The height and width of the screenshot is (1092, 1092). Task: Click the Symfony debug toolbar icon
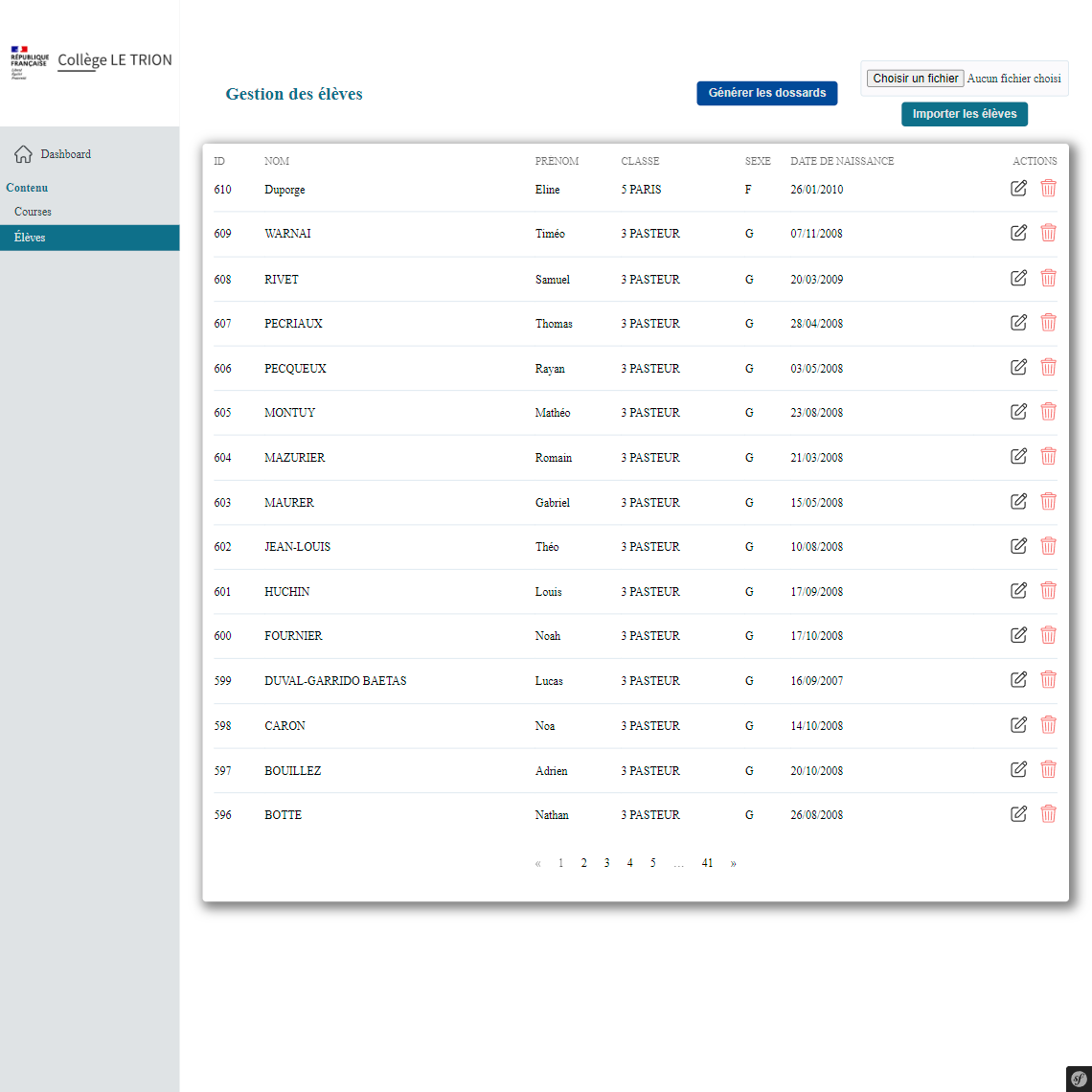coord(1079,1079)
